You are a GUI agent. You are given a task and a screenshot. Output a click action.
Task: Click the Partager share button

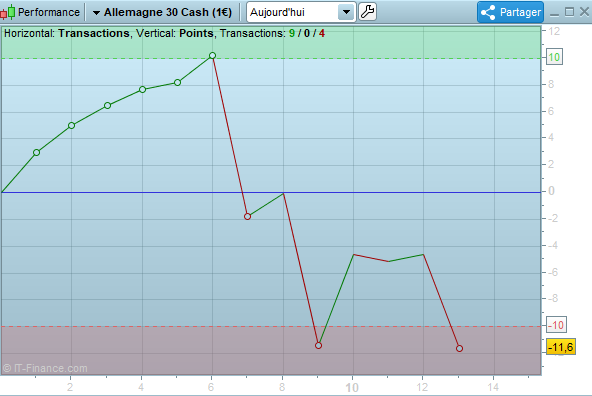click(510, 12)
